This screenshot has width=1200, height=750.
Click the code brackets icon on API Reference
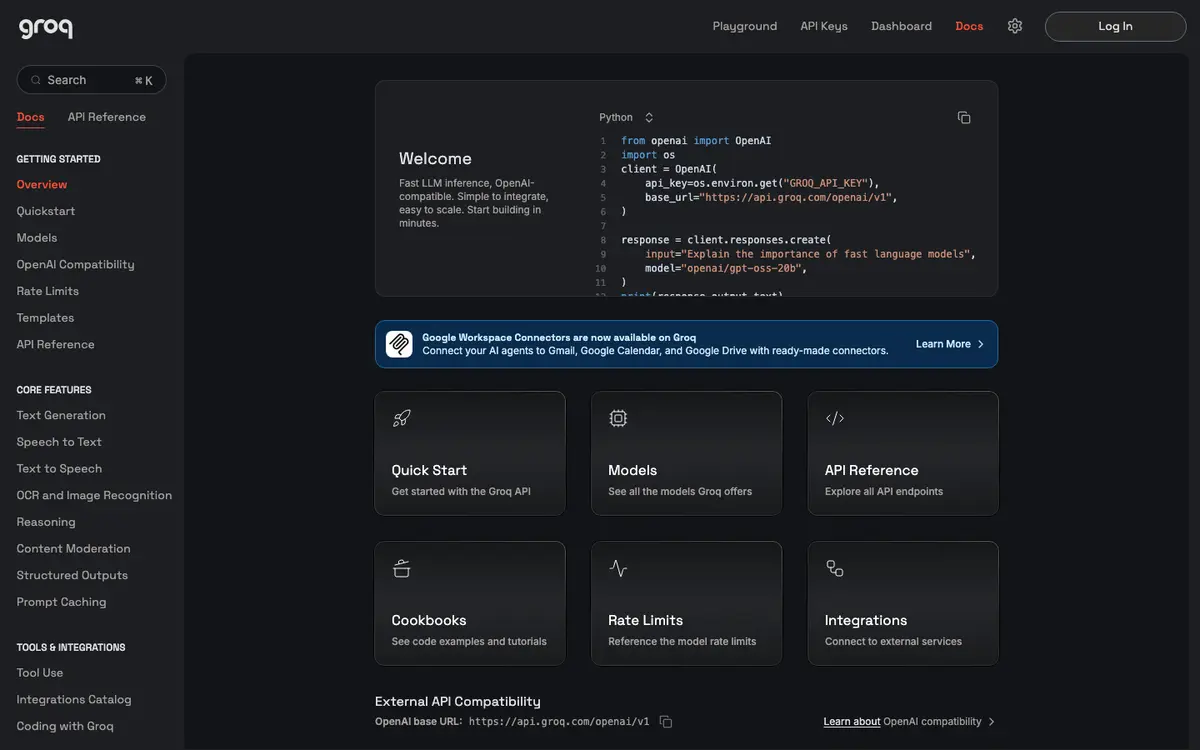tap(835, 418)
